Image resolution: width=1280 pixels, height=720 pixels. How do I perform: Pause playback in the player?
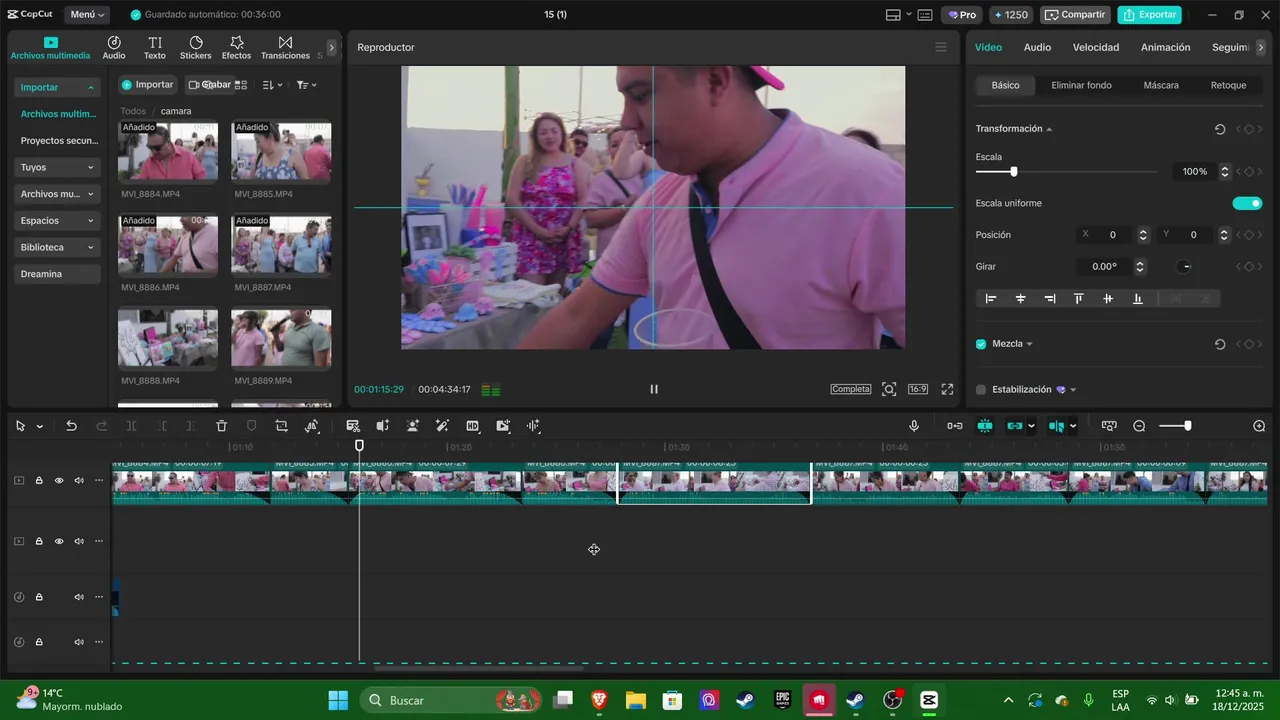pyautogui.click(x=654, y=389)
